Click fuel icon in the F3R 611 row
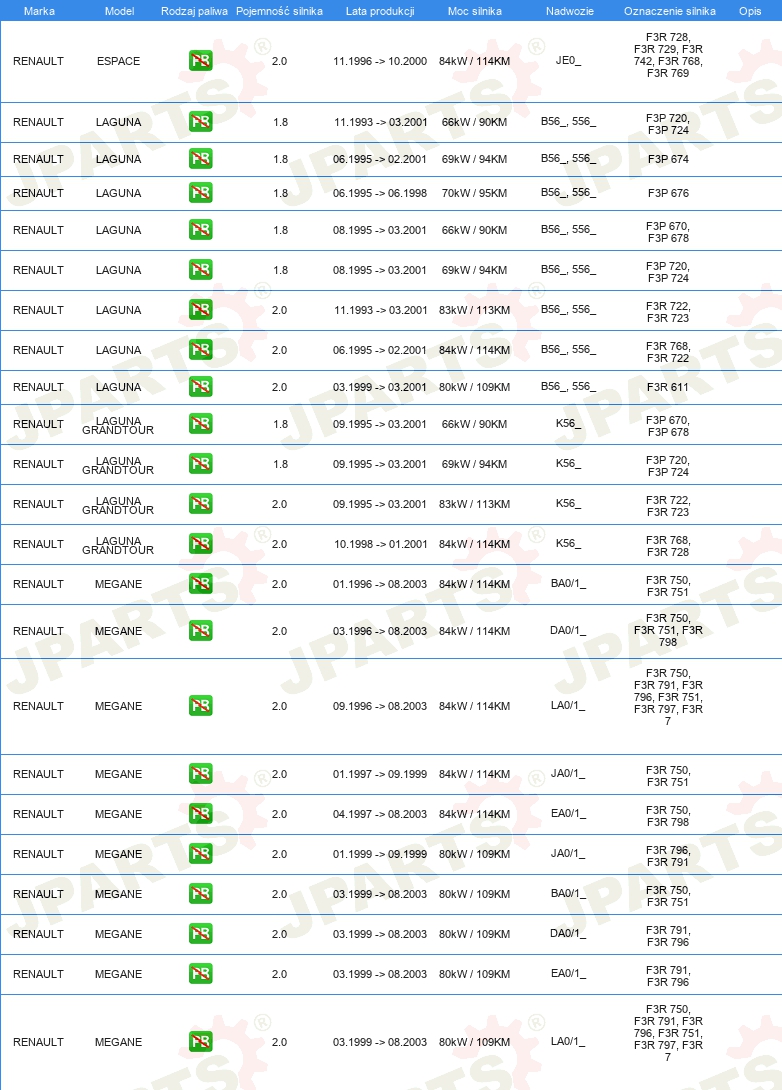The image size is (782, 1090). tap(200, 387)
